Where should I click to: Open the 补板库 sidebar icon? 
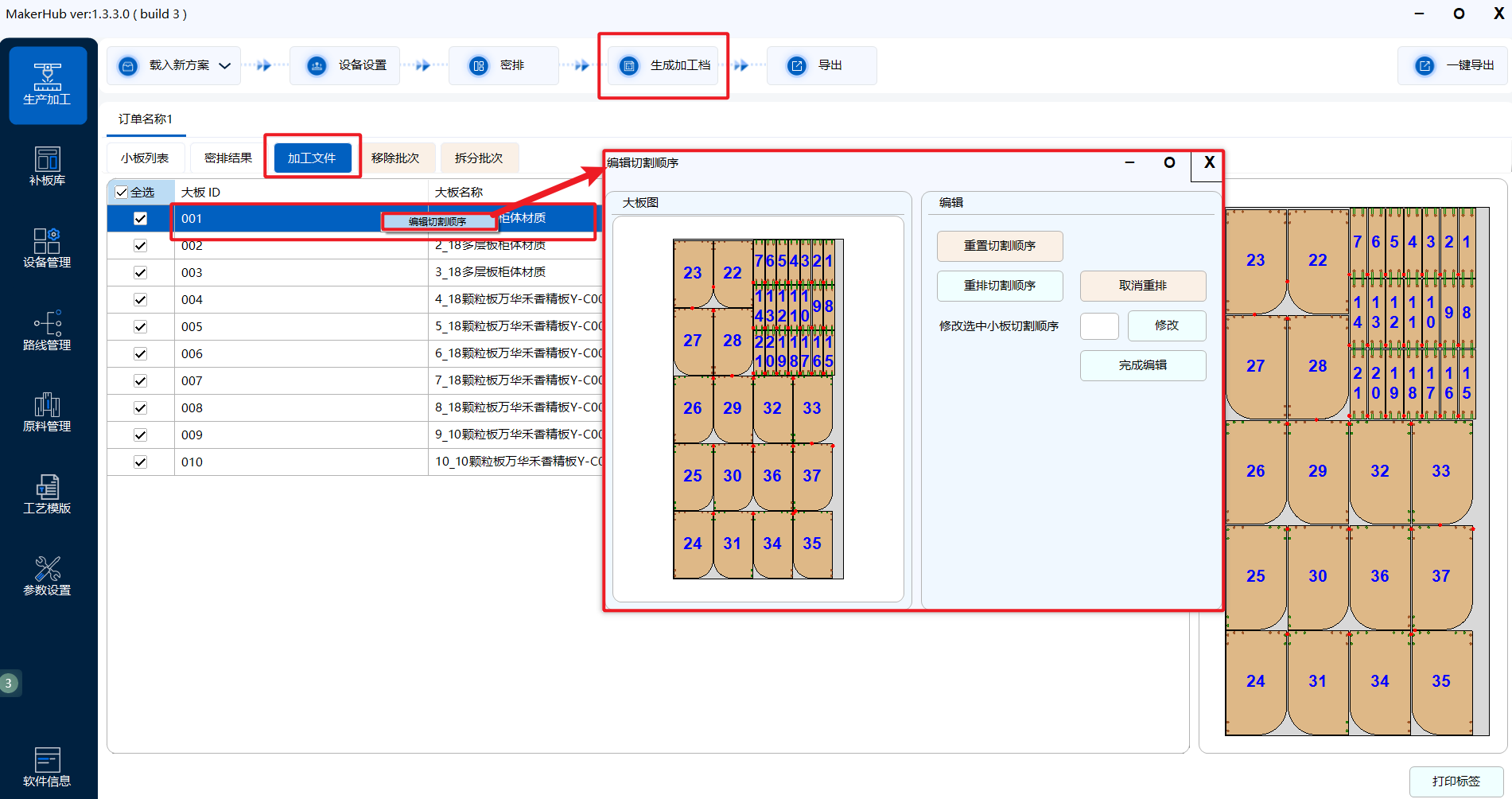[48, 166]
